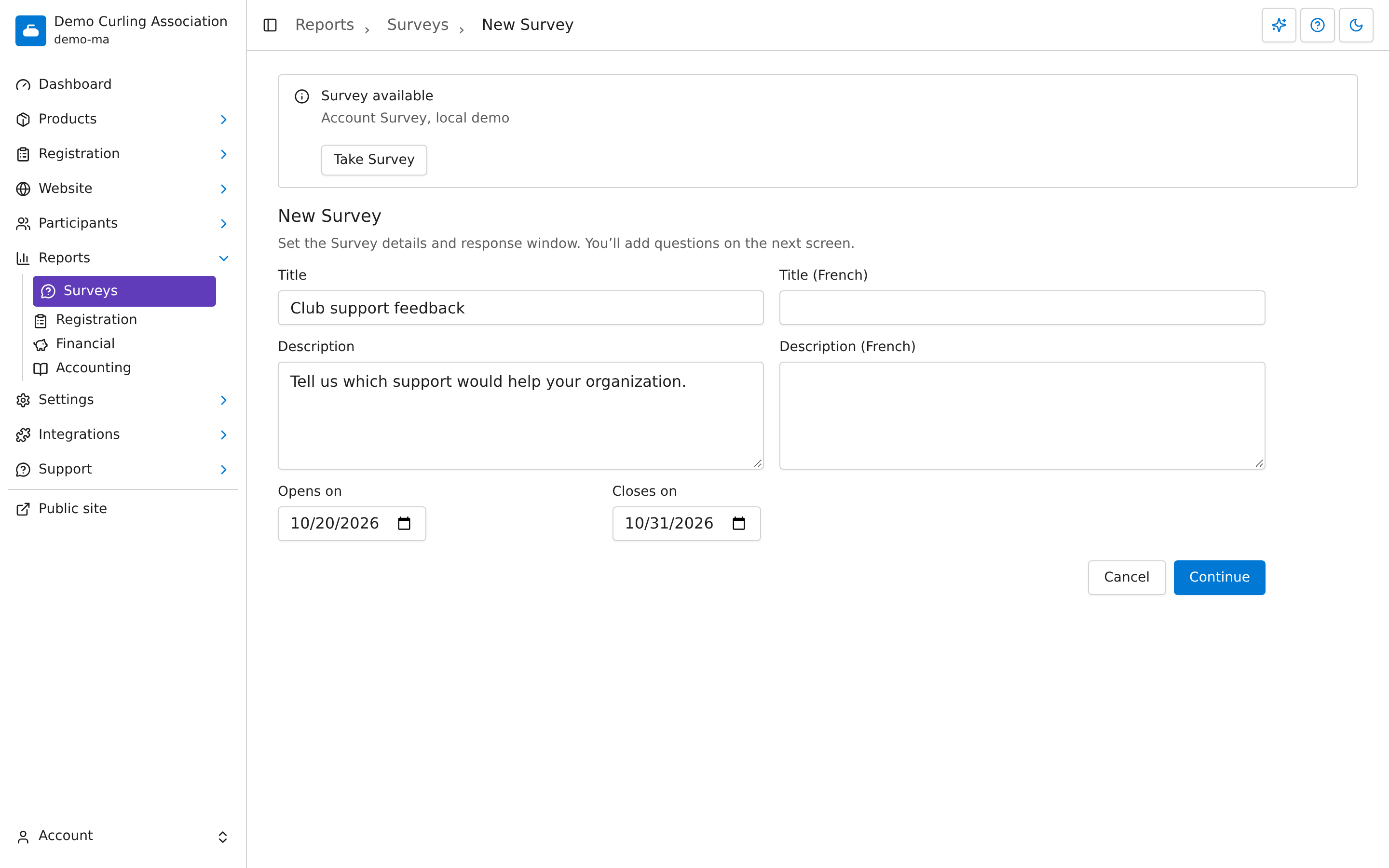Open the Closes on calendar picker icon

[739, 523]
